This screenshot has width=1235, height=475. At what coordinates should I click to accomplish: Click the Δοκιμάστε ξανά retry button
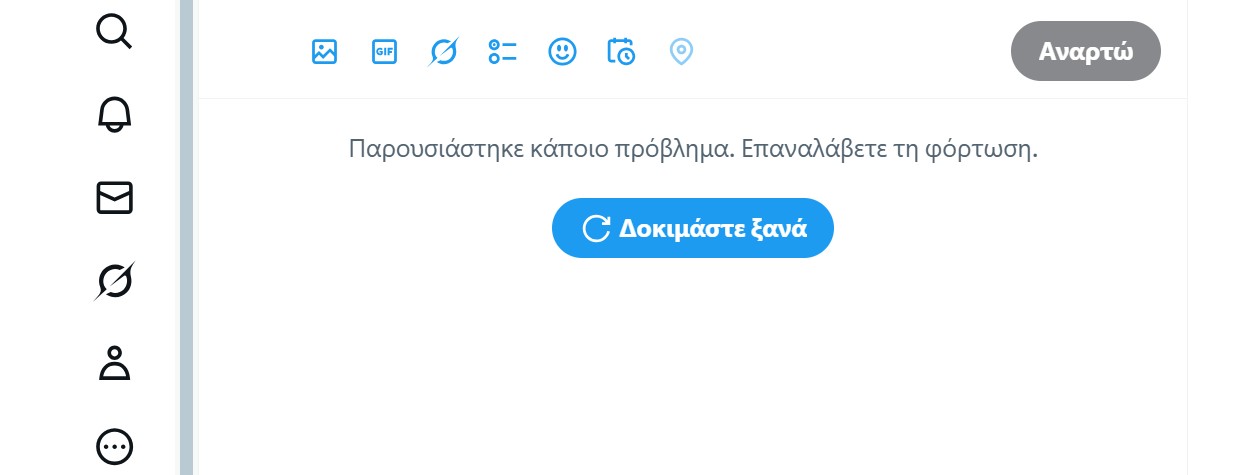[693, 228]
